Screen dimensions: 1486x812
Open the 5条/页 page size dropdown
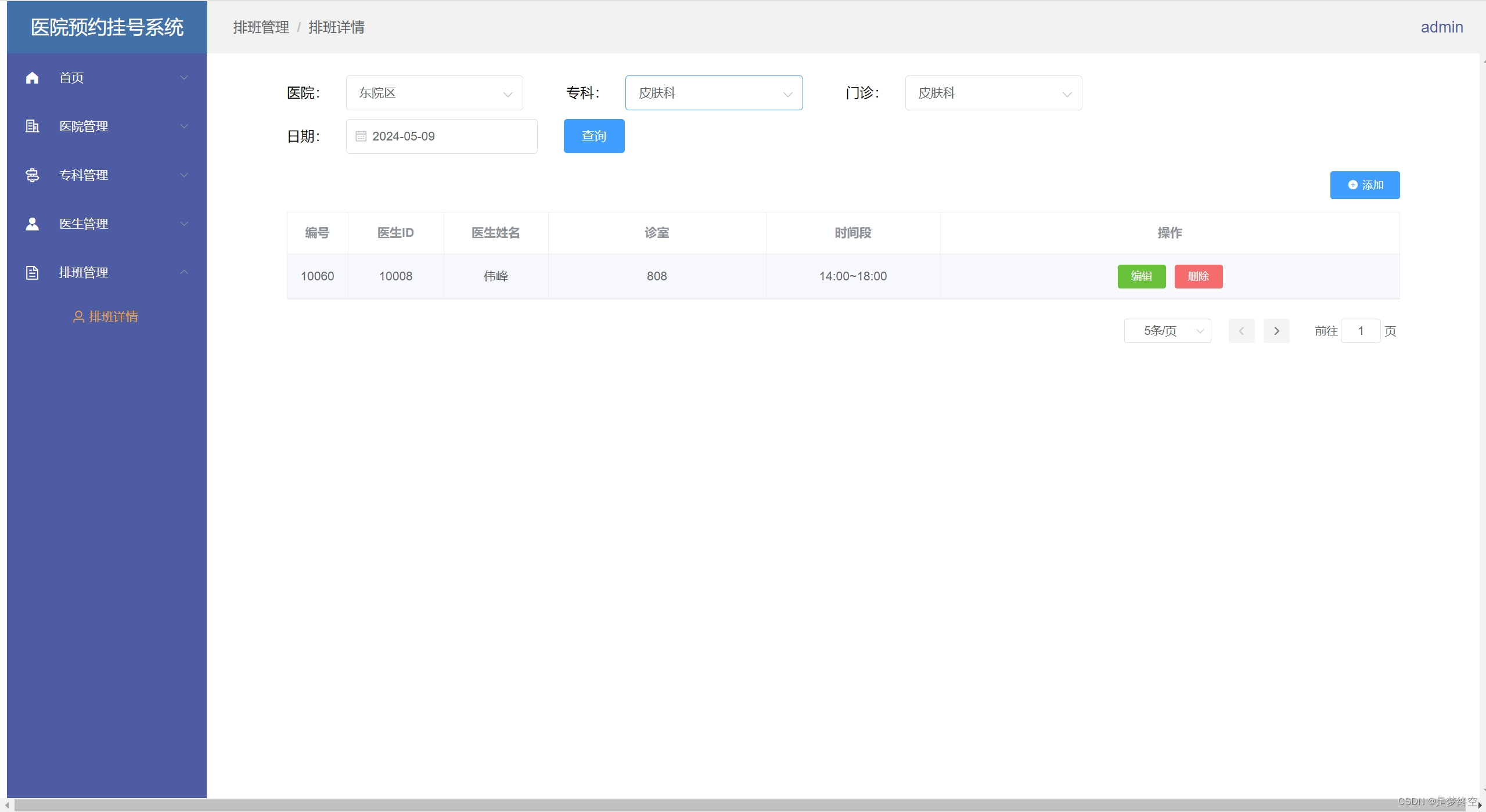click(x=1167, y=331)
